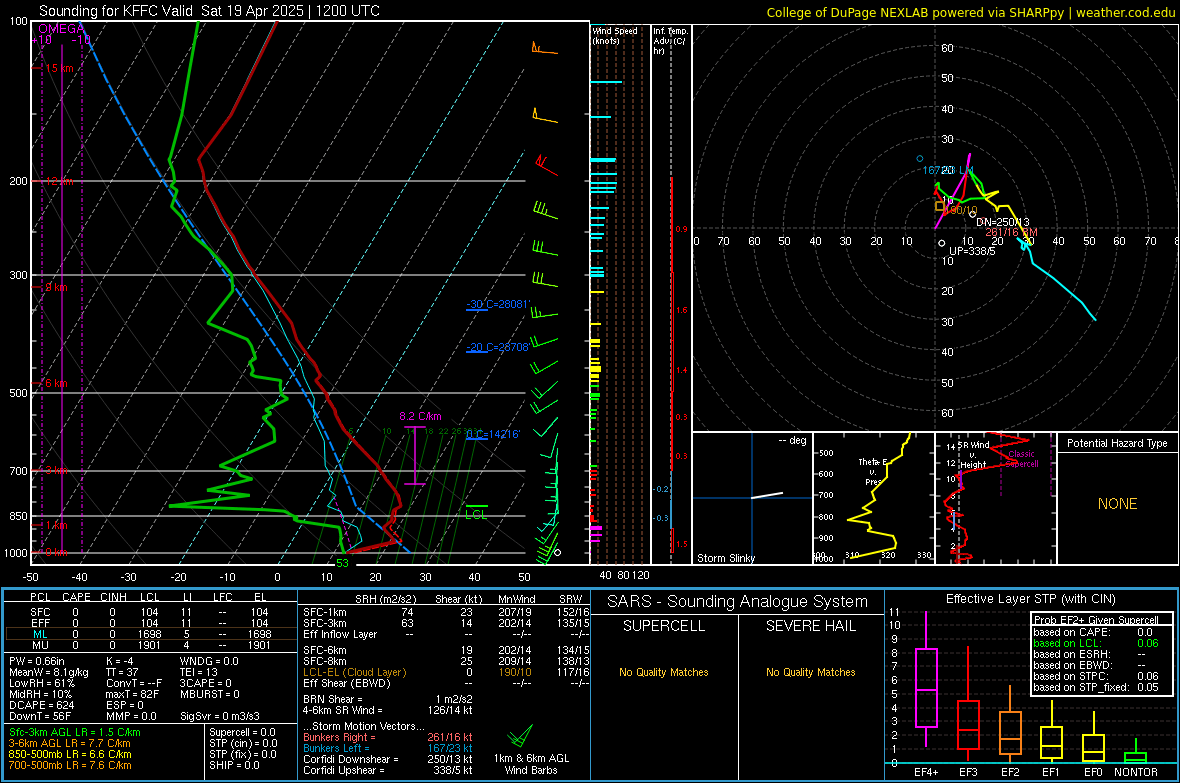Click the Corfidi Downshear value
This screenshot has height=783, width=1180.
point(388,759)
